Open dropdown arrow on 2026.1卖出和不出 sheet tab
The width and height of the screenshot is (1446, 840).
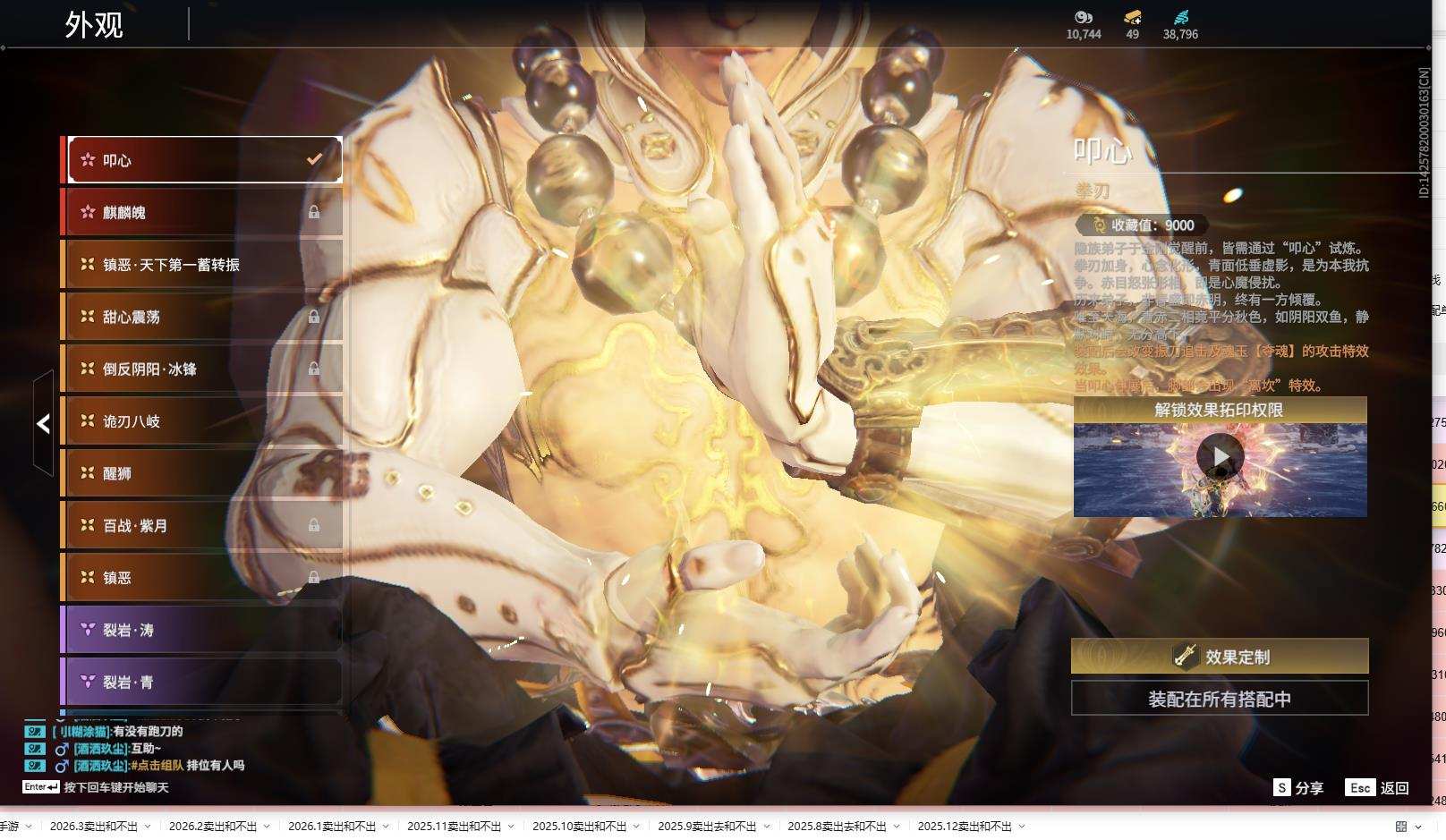[386, 827]
